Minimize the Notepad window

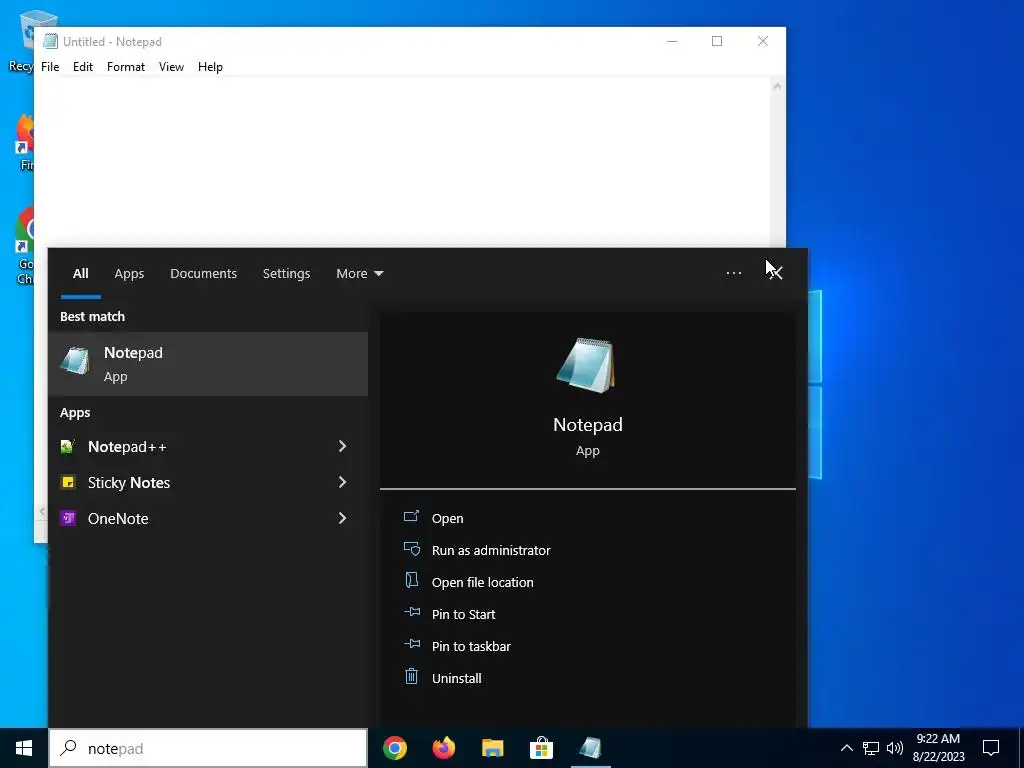pos(672,41)
